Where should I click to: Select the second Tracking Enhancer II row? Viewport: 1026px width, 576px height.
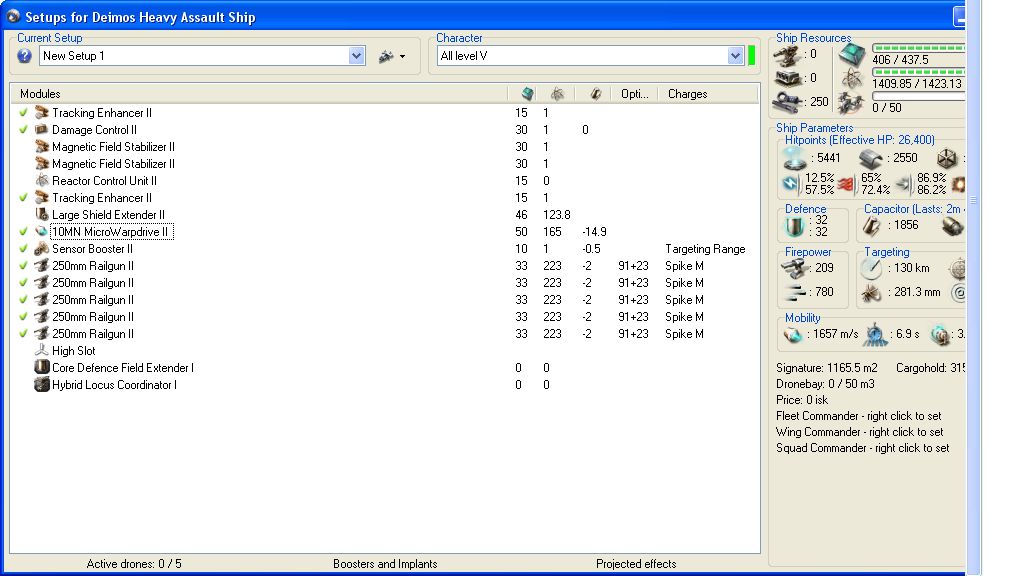click(385, 198)
